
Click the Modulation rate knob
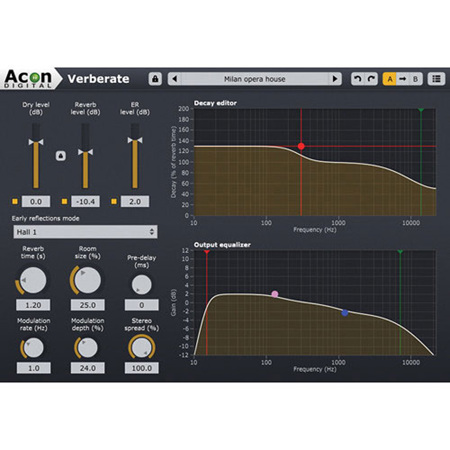[x=33, y=348]
